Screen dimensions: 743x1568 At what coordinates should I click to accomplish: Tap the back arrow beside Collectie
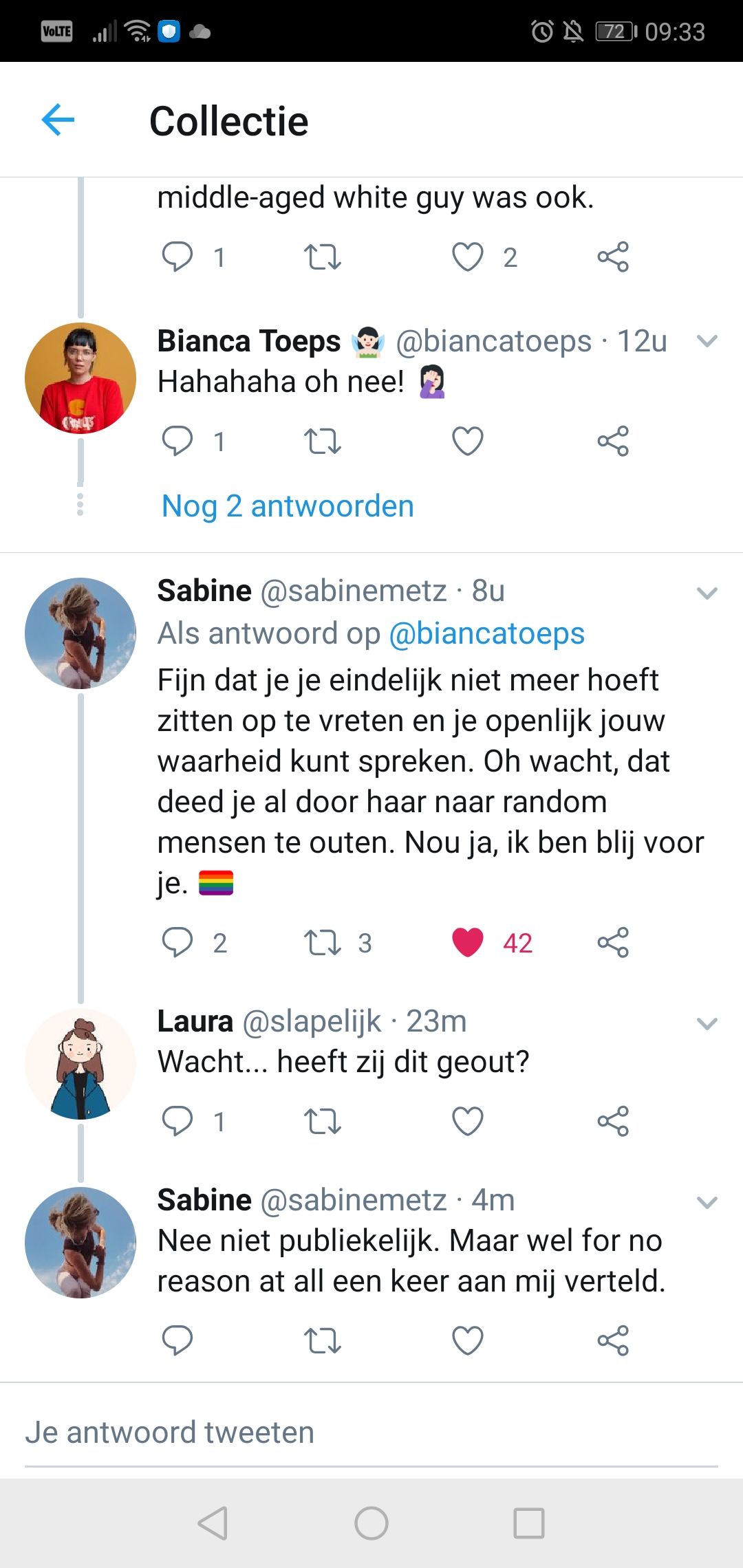tap(58, 120)
